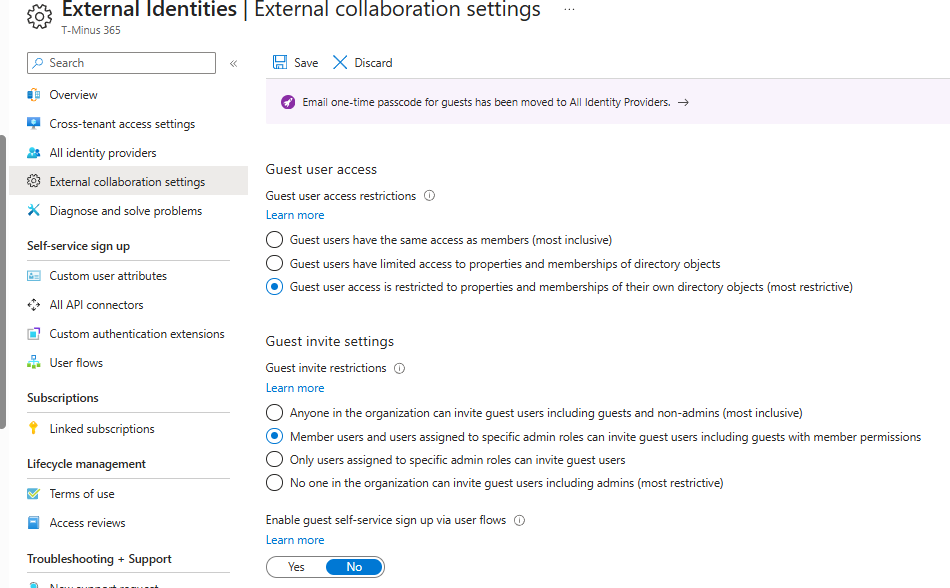This screenshot has width=950, height=588.
Task: Click the Overview info icon in sidebar
Action: click(x=34, y=95)
